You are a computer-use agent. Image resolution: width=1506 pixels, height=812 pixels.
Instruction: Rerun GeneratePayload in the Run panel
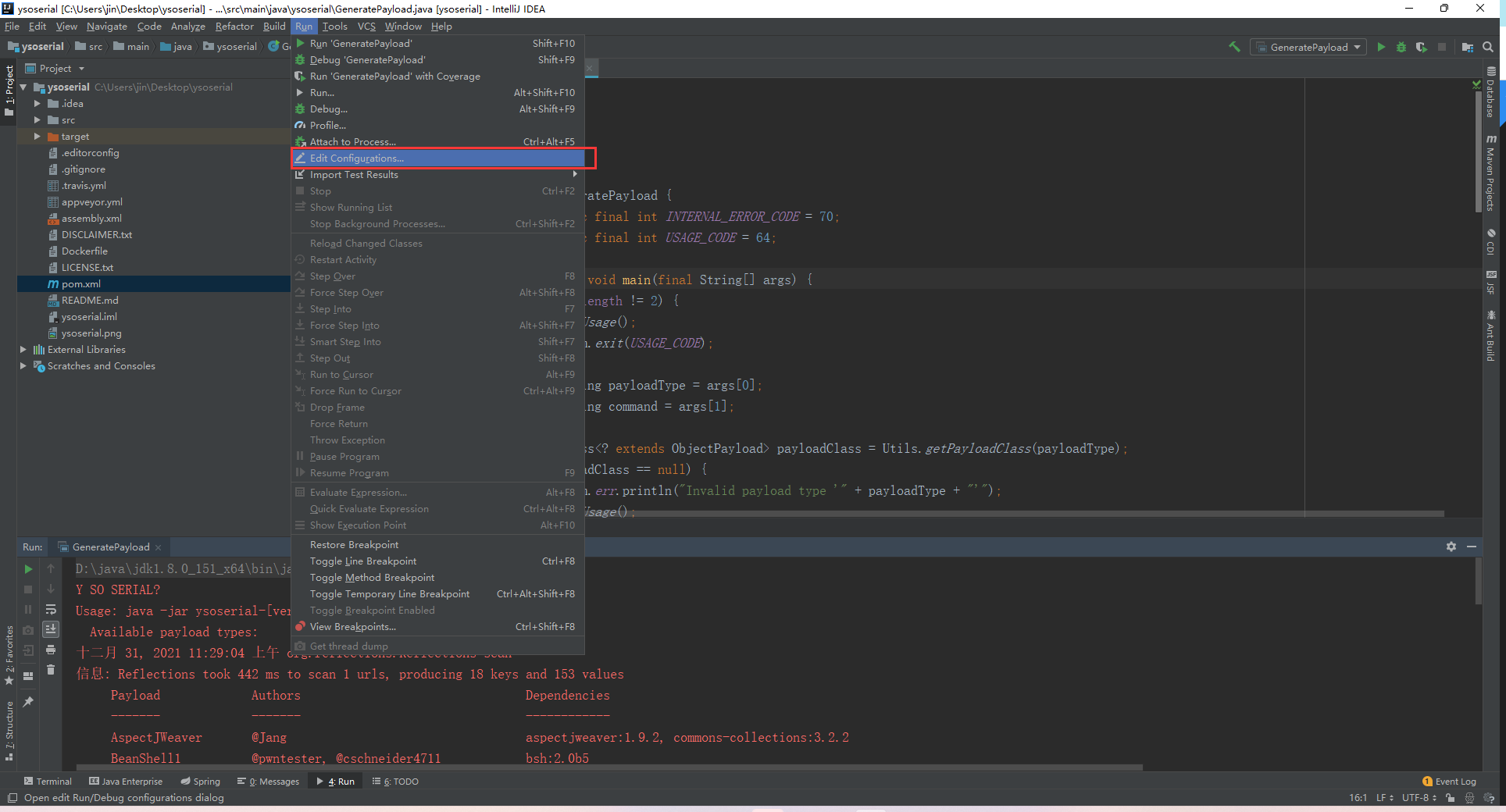click(28, 569)
